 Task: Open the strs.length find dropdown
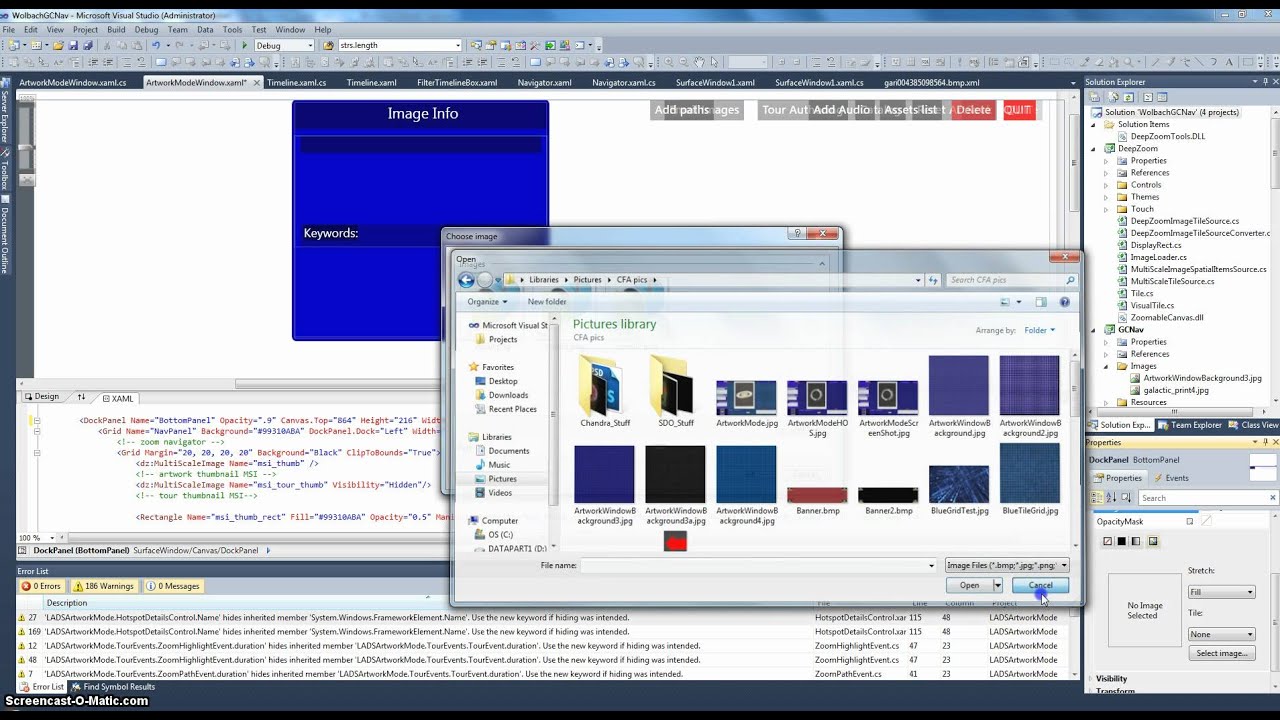click(x=458, y=45)
